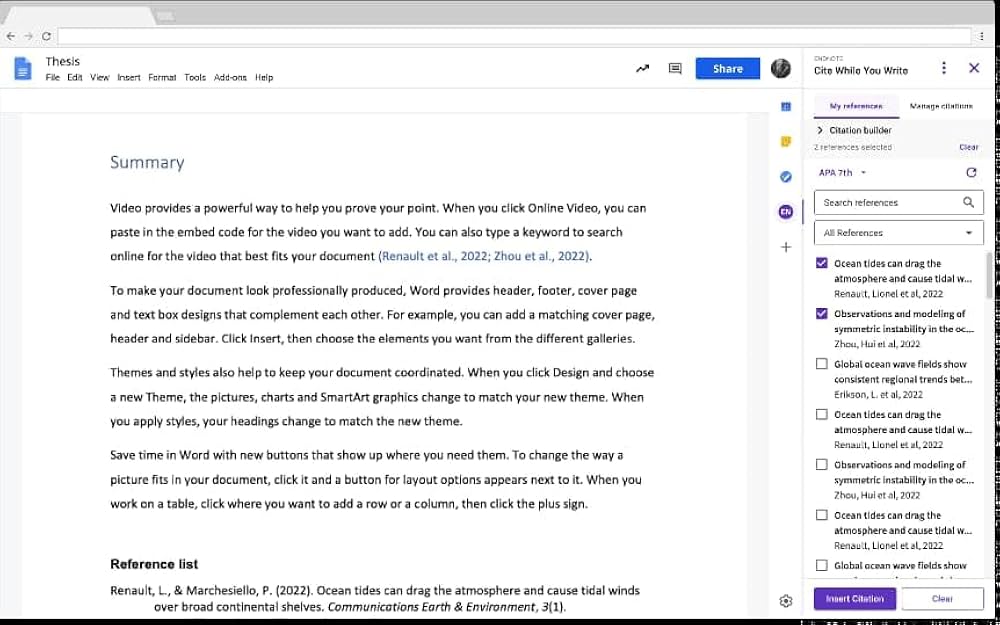1000x625 pixels.
Task: Open the Add-ons menu
Action: [230, 77]
